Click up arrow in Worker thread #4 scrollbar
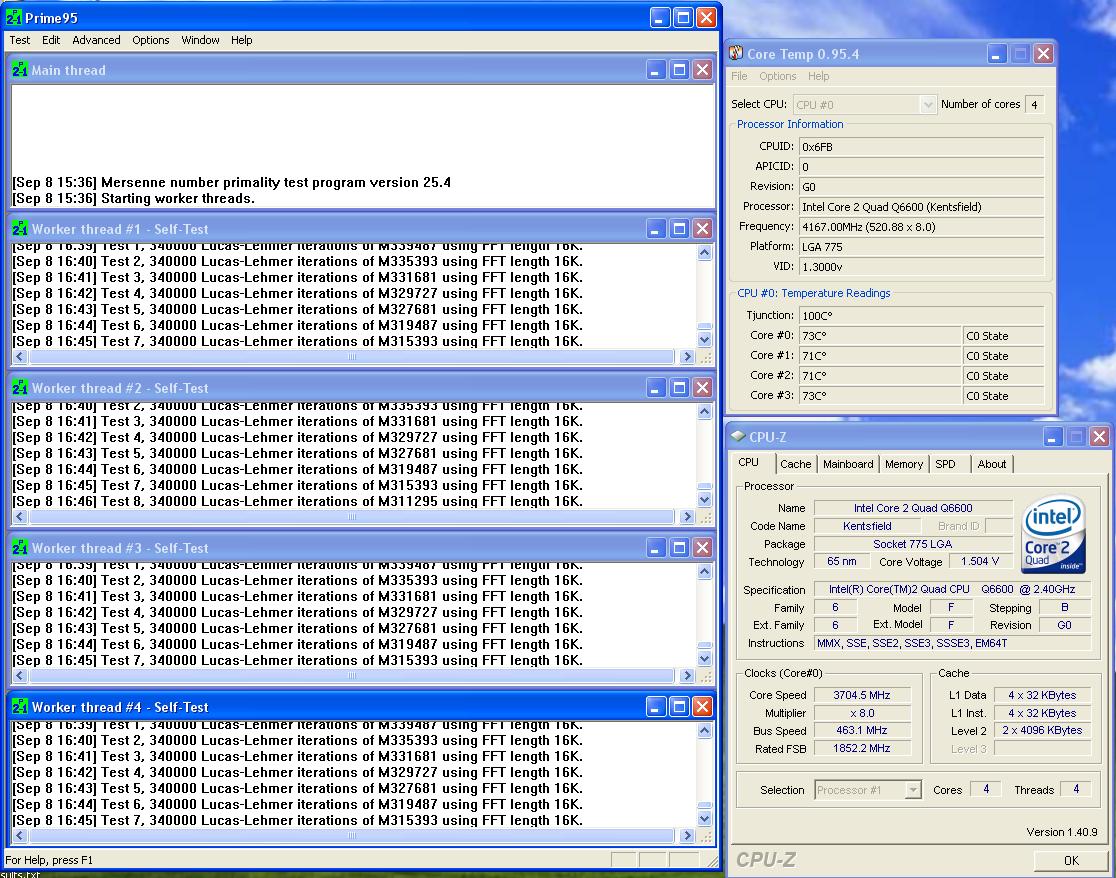 click(x=705, y=731)
